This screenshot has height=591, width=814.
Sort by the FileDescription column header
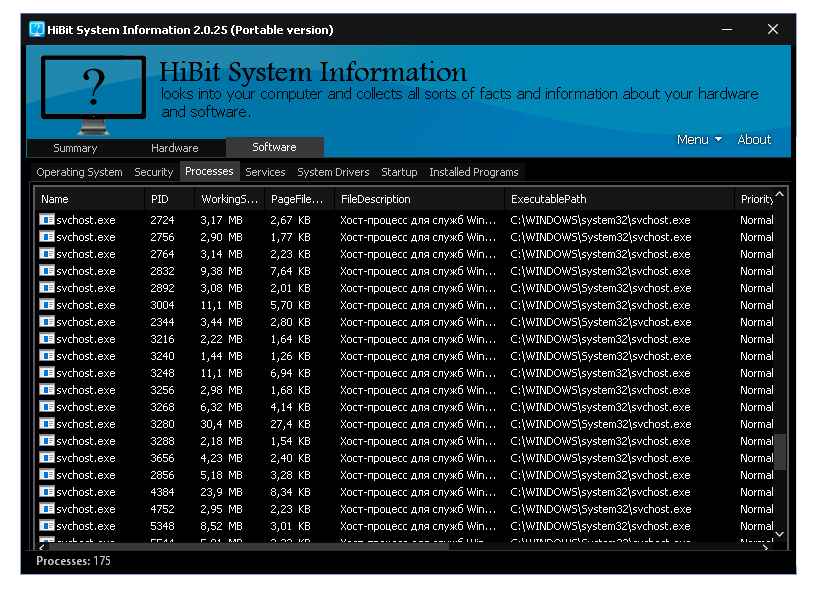click(x=419, y=199)
